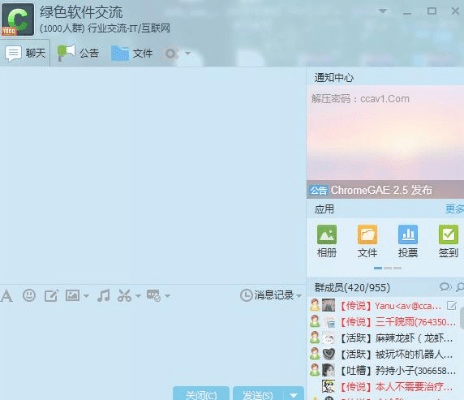Expand the send picture dropdown arrow
Viewport: 464px width, 400px height.
point(86,296)
